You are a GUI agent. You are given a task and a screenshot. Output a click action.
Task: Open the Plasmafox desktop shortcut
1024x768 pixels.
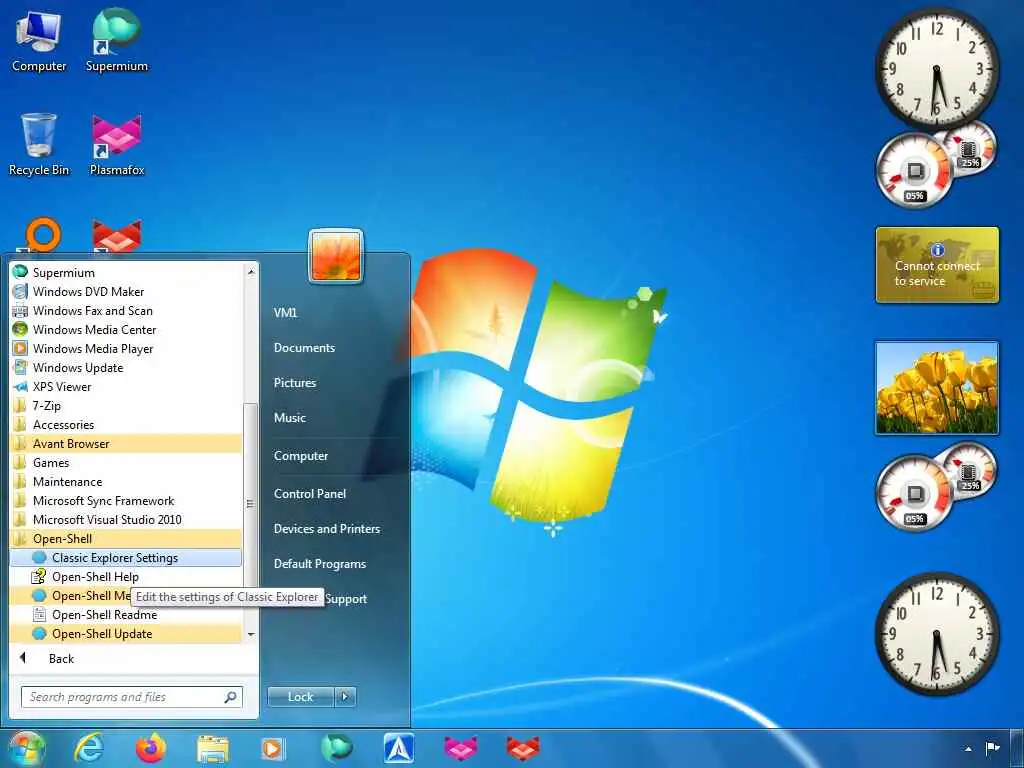click(117, 144)
